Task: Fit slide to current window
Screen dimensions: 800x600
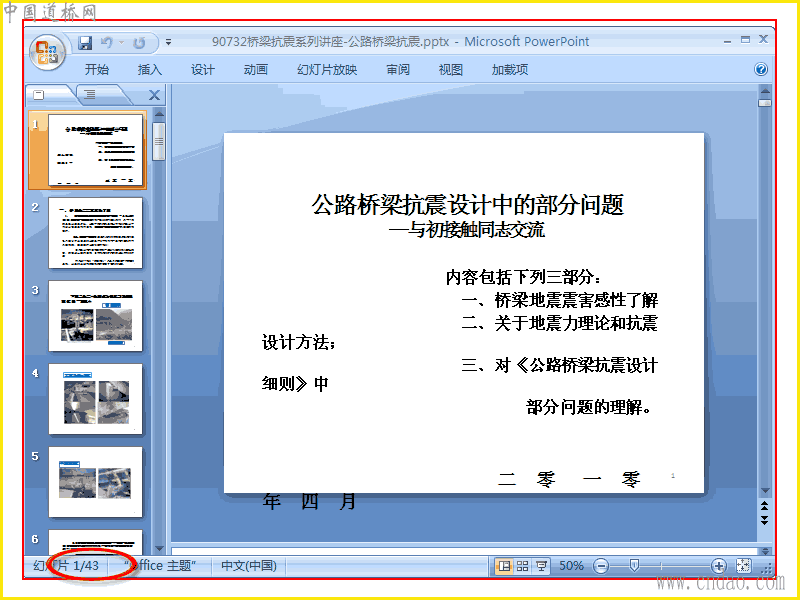Action: point(743,566)
